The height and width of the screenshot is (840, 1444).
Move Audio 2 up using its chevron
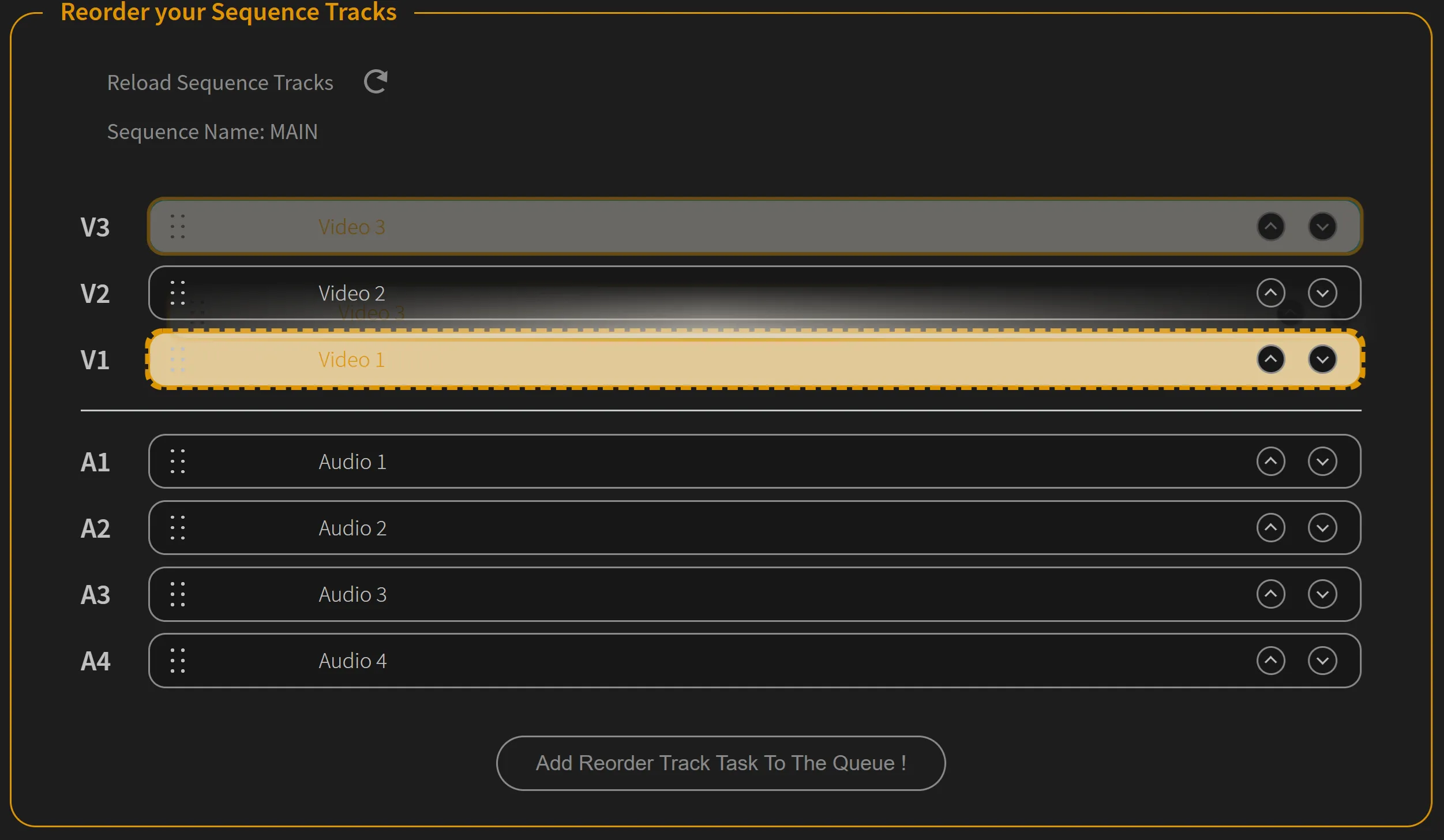click(x=1272, y=527)
